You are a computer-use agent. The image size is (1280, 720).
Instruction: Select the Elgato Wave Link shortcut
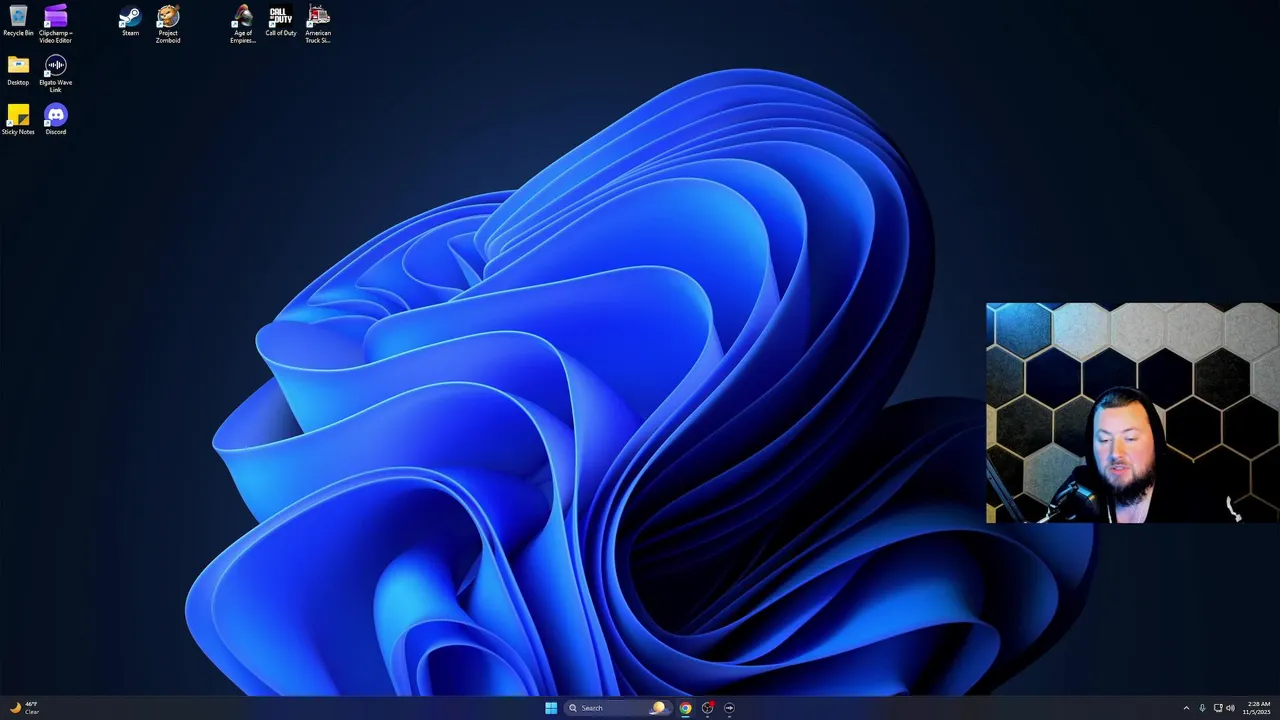pos(56,74)
